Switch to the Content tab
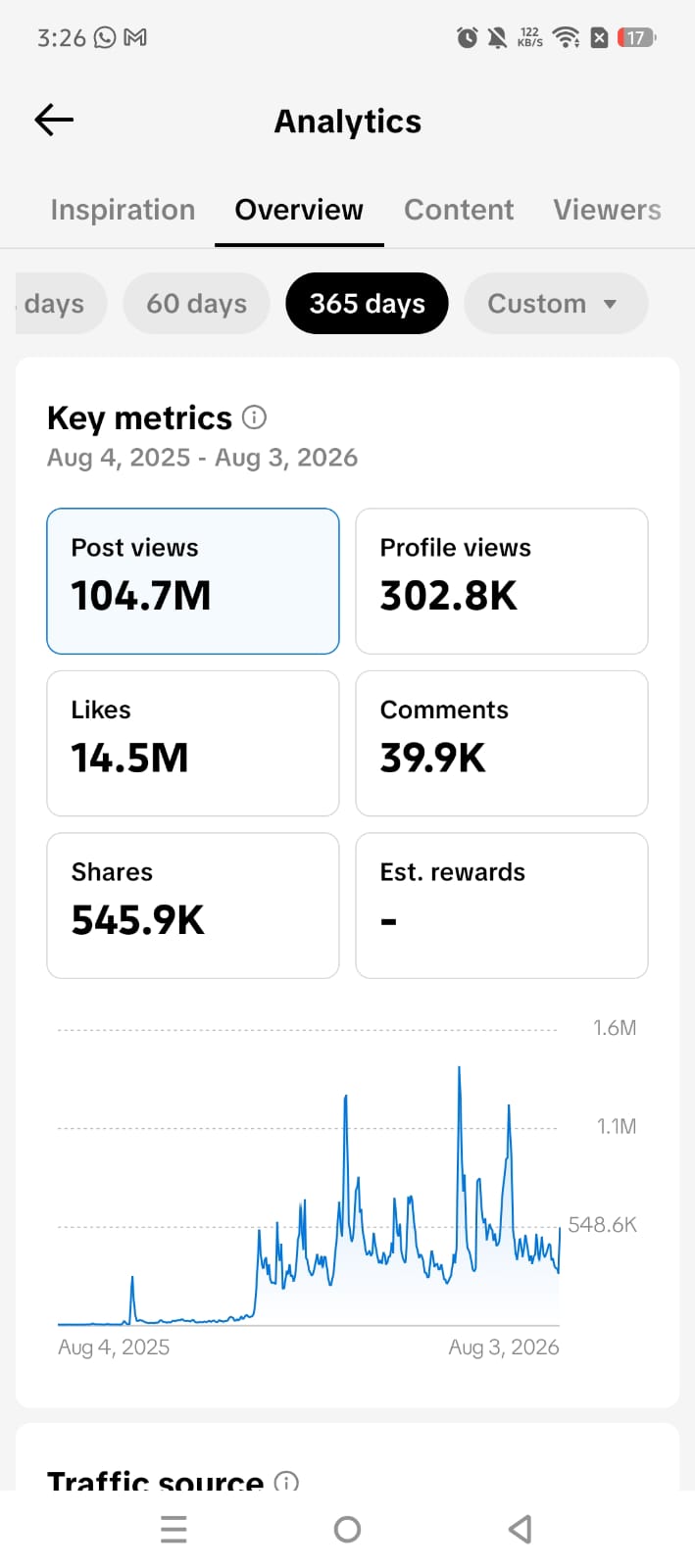This screenshot has height=1568, width=695. click(459, 210)
